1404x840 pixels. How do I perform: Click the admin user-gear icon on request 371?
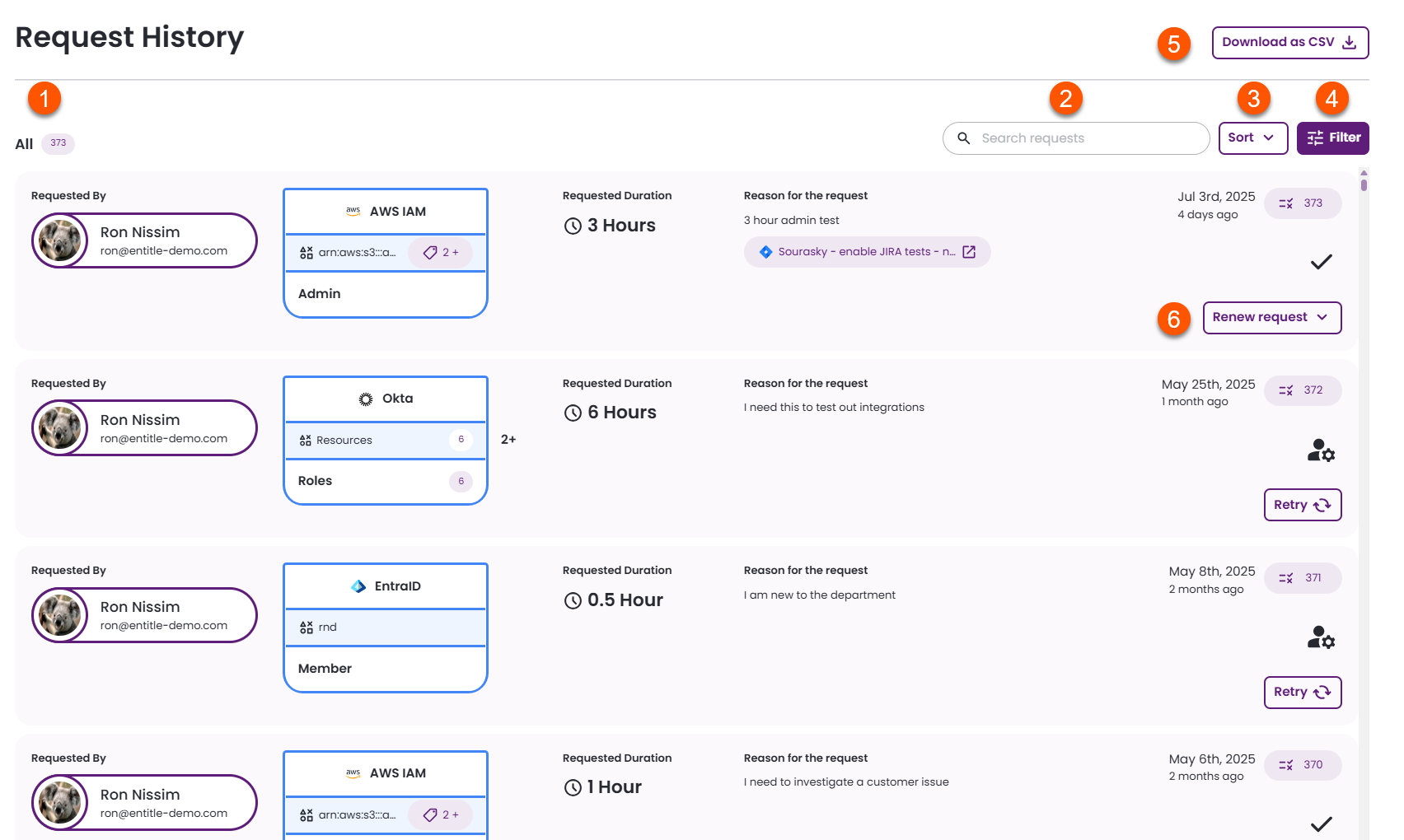1321,637
